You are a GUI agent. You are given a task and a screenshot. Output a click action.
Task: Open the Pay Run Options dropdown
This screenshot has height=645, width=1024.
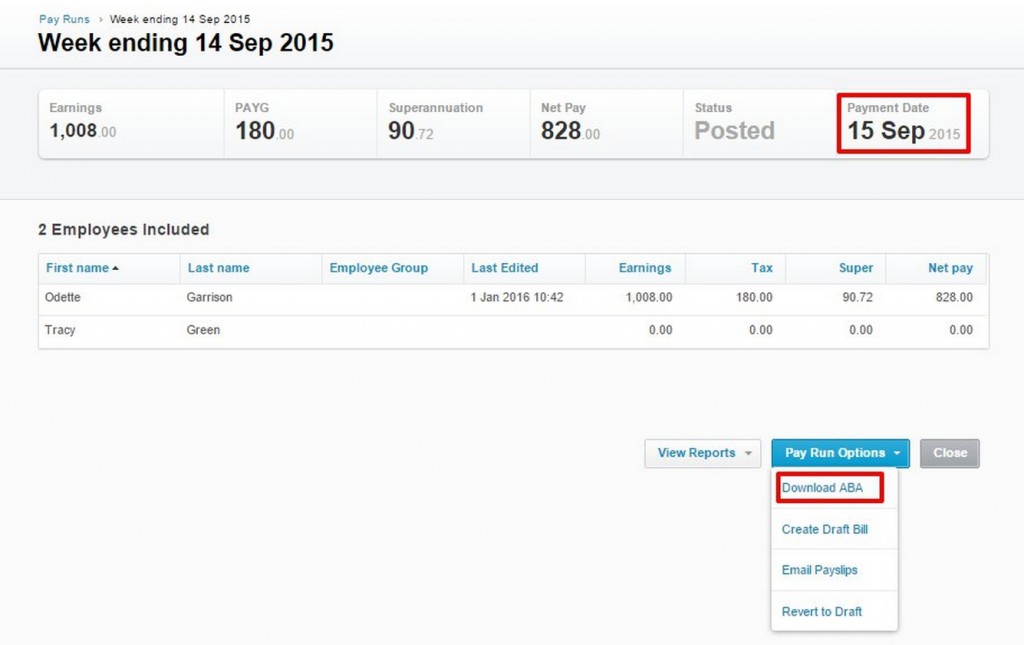coord(832,453)
